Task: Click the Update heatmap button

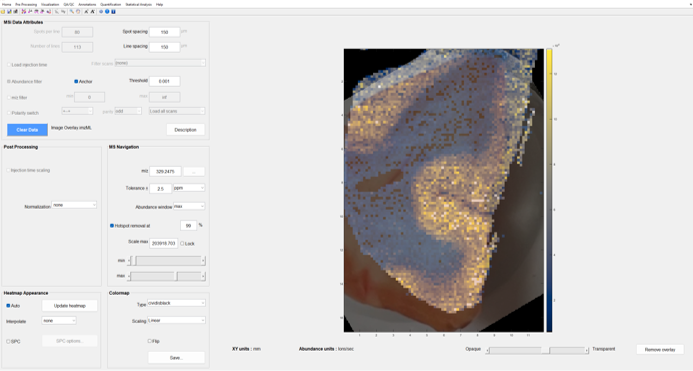Action: [69, 306]
